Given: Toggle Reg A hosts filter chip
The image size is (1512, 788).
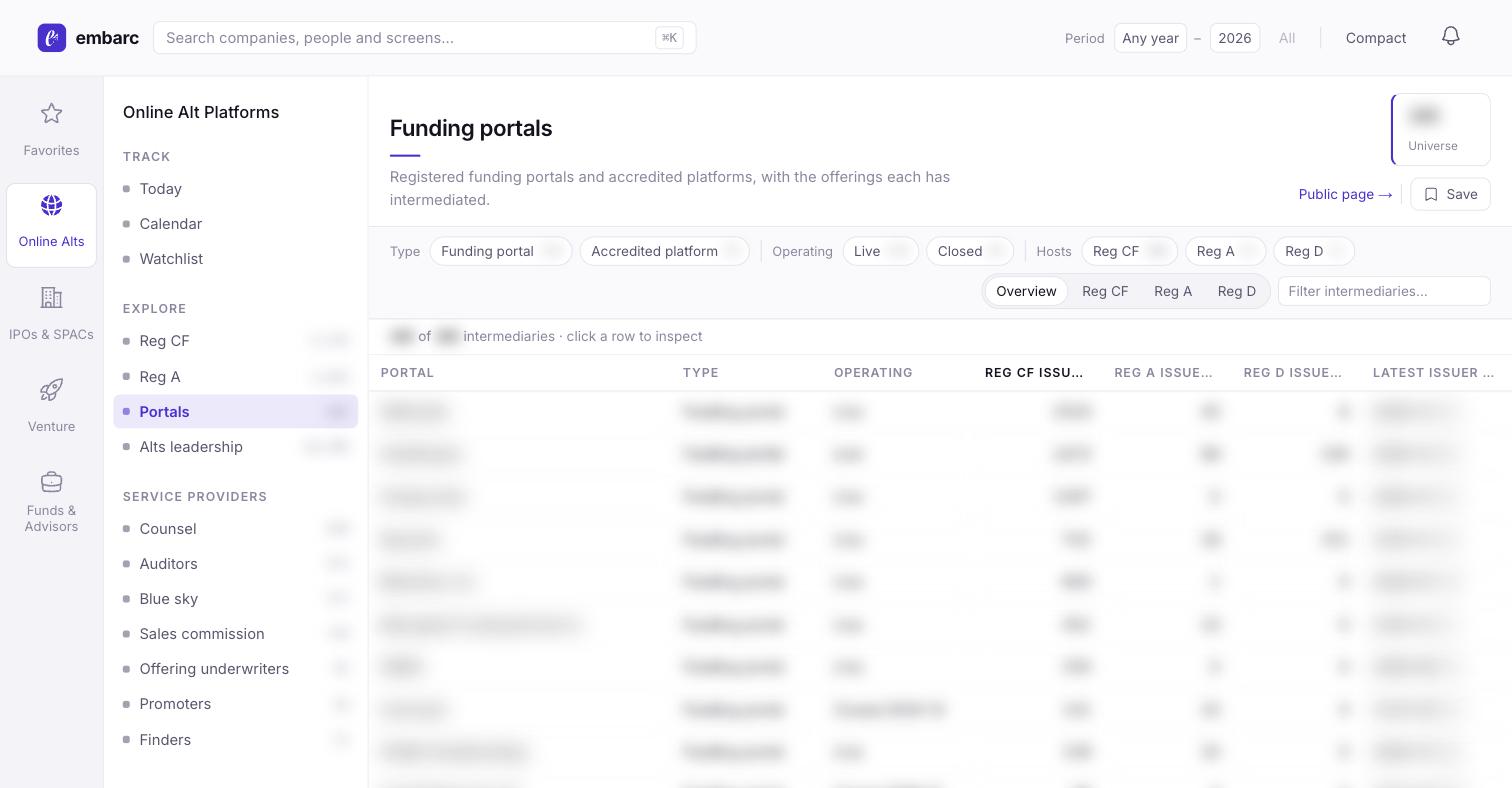Looking at the screenshot, I should (x=1226, y=251).
